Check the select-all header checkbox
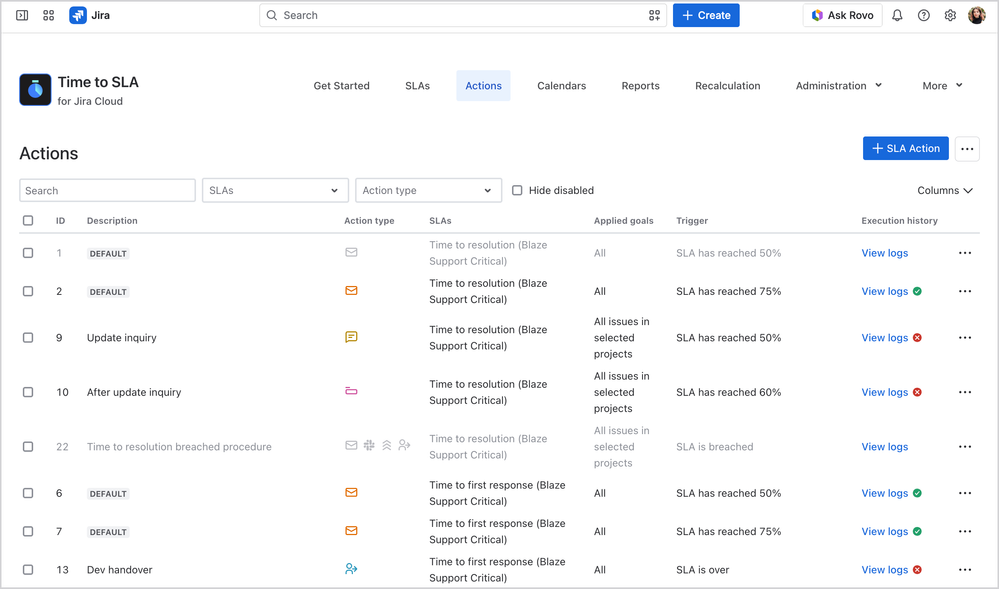The image size is (999, 589). (28, 221)
